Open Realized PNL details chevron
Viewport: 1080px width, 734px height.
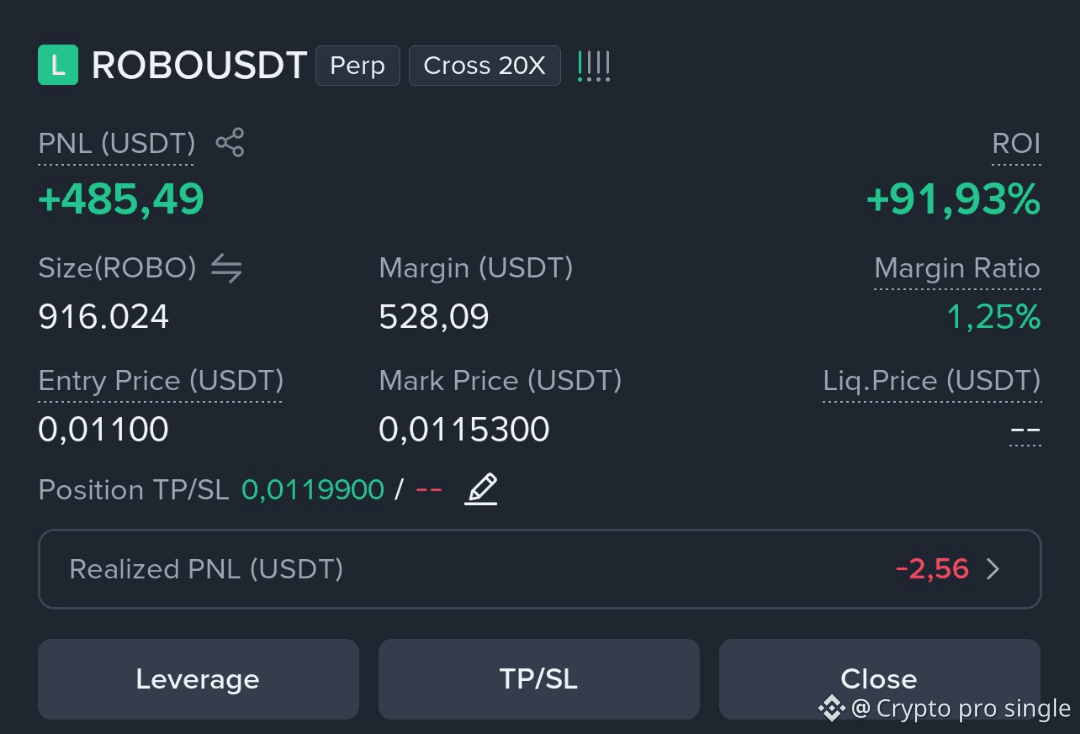[x=993, y=569]
